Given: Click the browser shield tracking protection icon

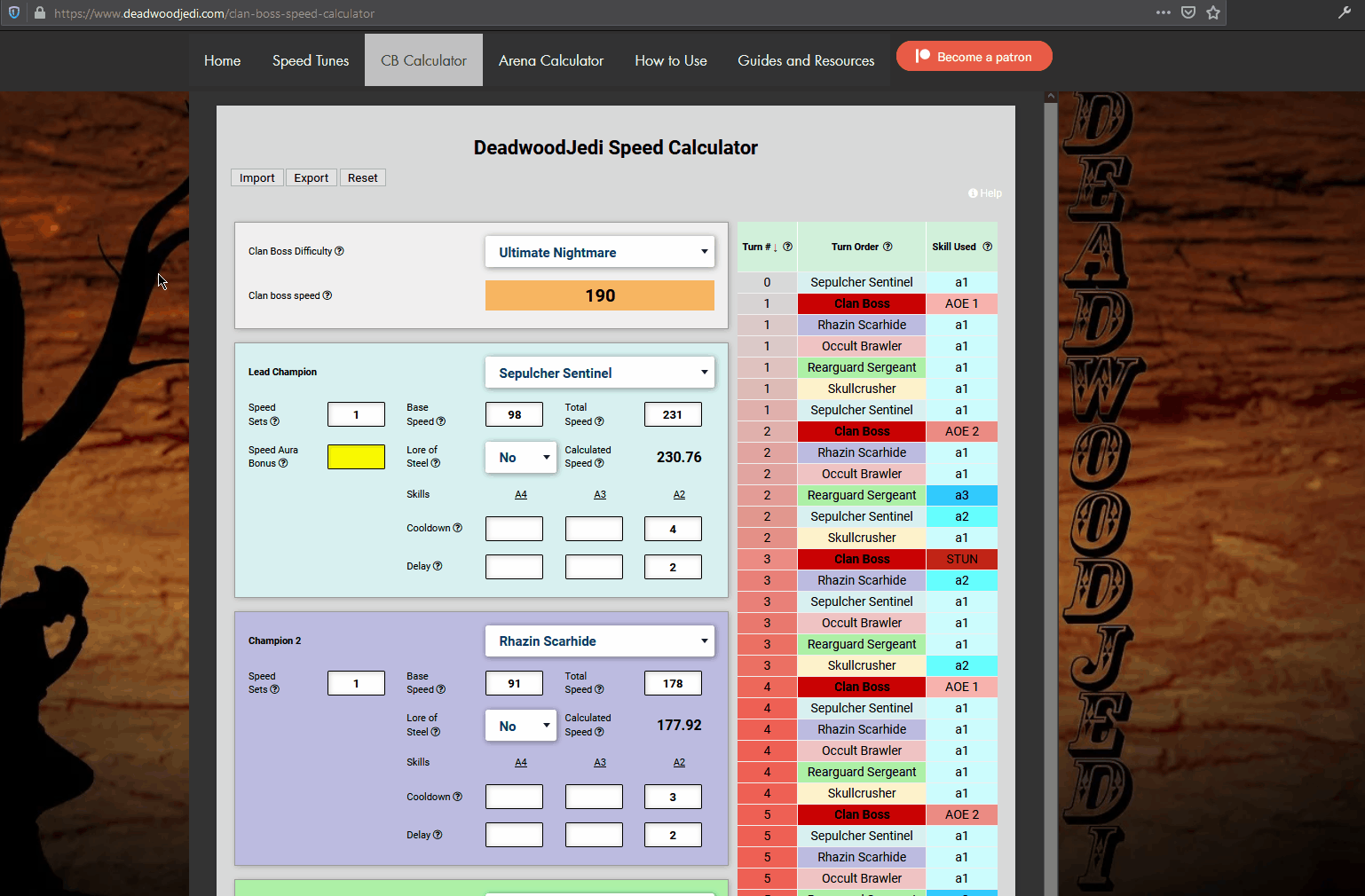Looking at the screenshot, I should [14, 13].
